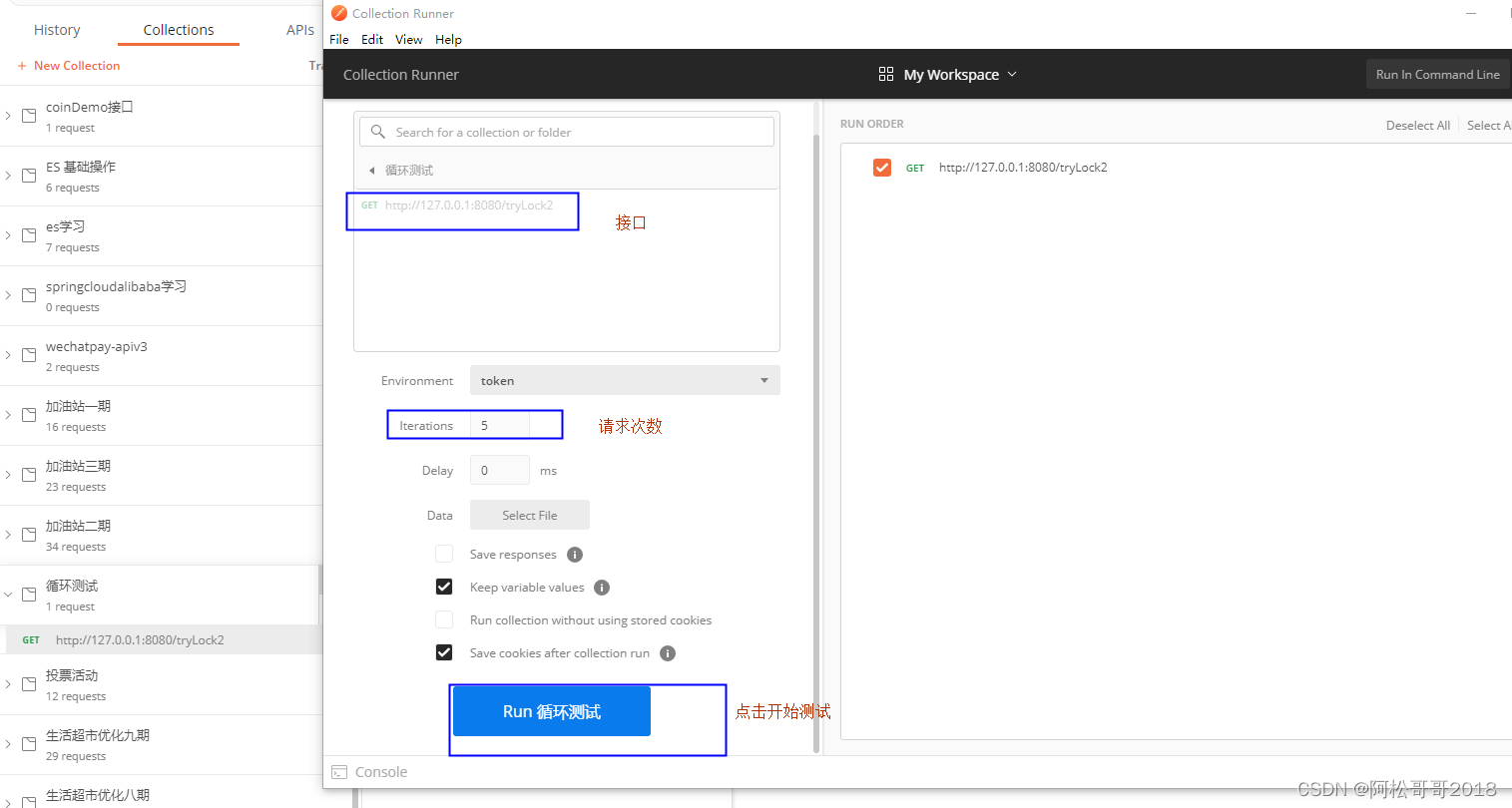
Task: Click the runner left panel vertical scrollbar
Action: pos(816,442)
